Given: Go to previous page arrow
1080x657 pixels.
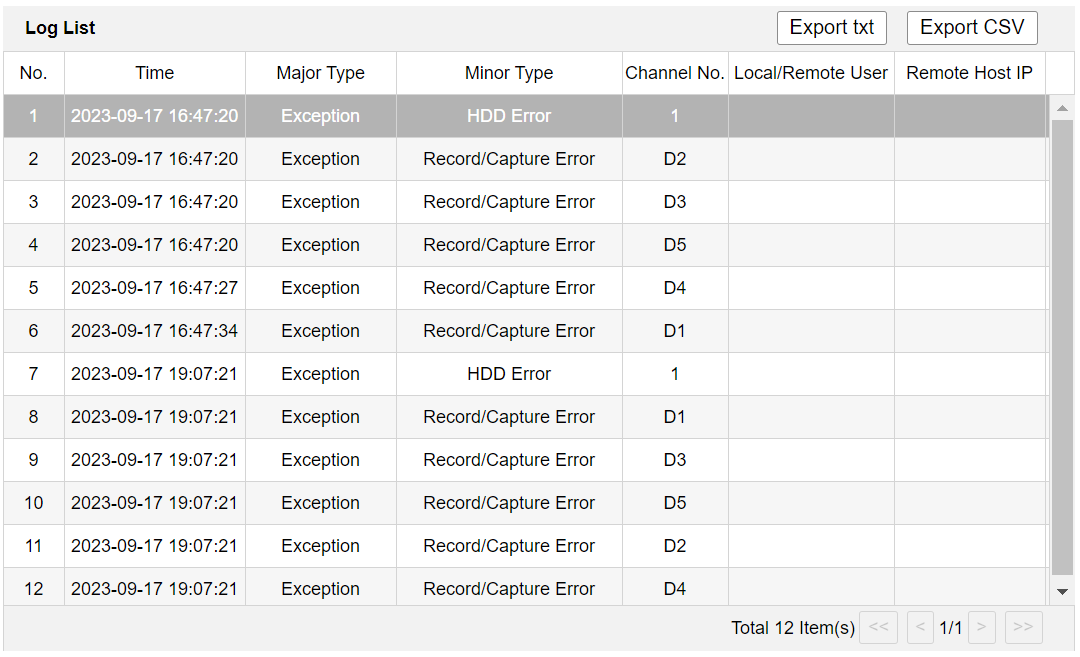Looking at the screenshot, I should click(x=920, y=627).
